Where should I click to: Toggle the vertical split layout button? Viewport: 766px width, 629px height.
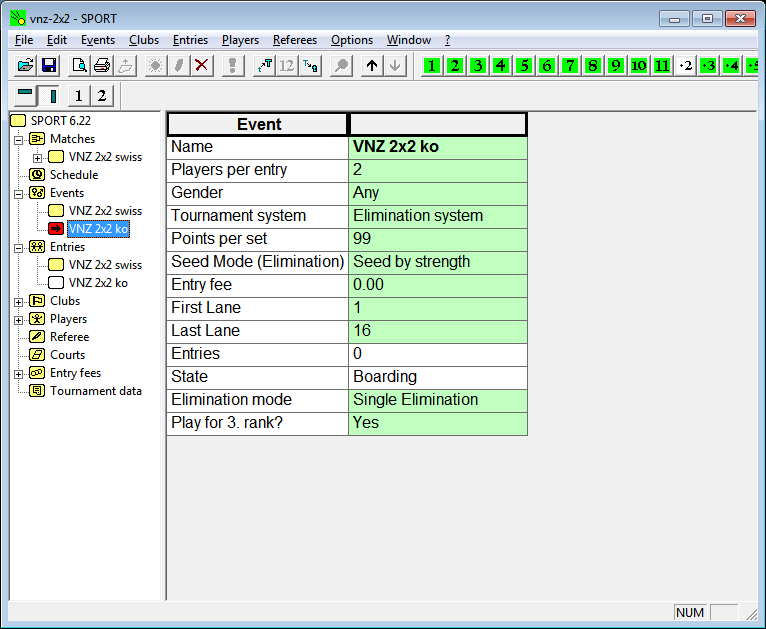(x=51, y=96)
